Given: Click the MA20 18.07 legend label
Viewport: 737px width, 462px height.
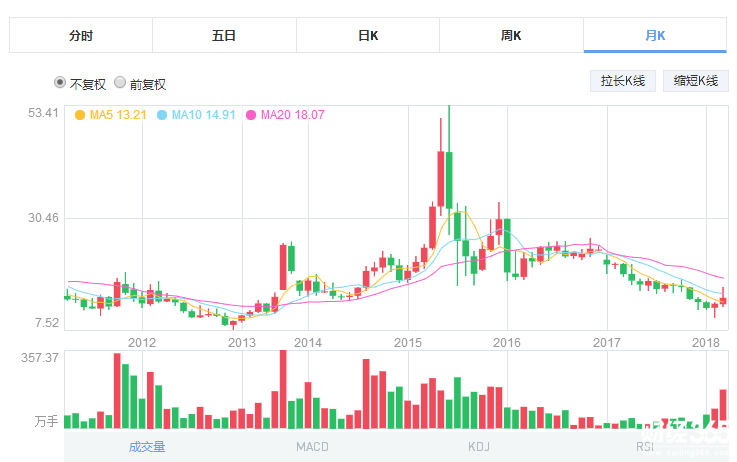Looking at the screenshot, I should 292,115.
